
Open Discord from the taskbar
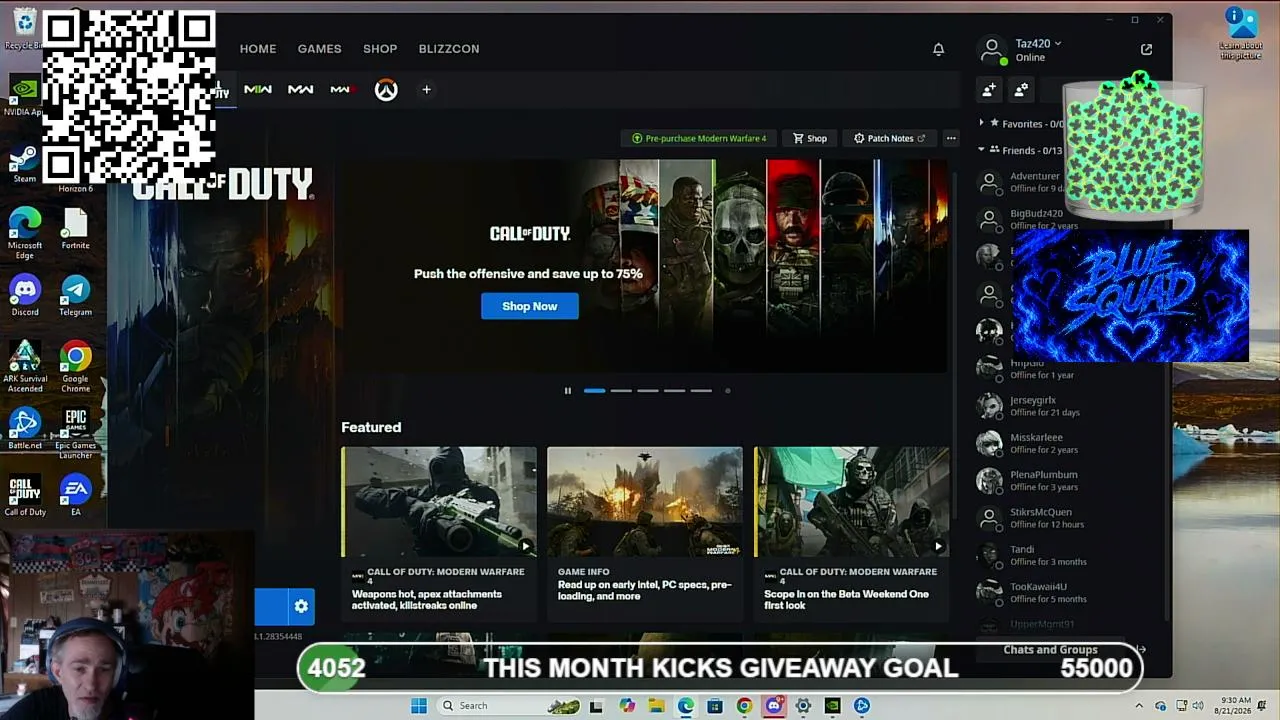pyautogui.click(x=773, y=706)
